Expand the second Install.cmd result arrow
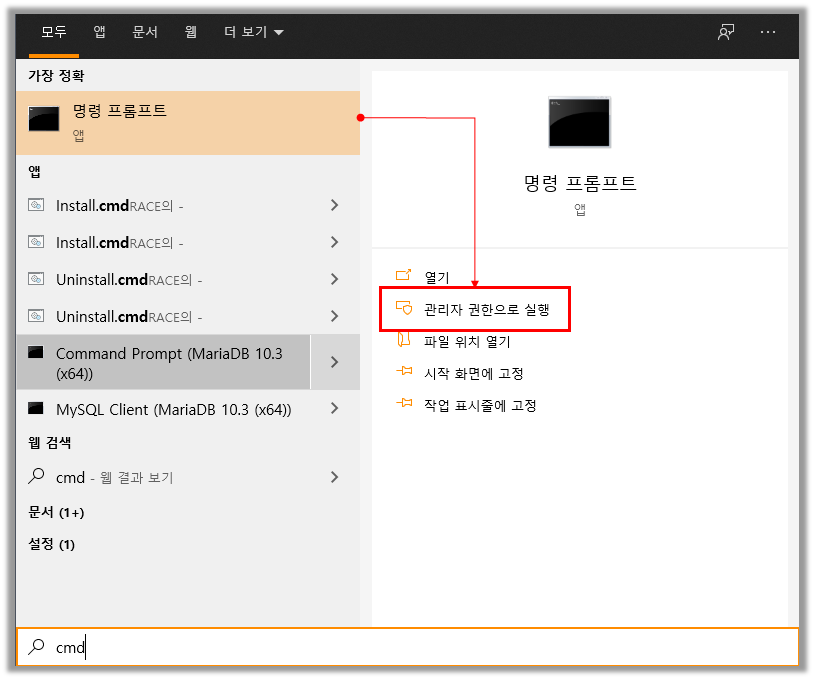 (x=334, y=242)
